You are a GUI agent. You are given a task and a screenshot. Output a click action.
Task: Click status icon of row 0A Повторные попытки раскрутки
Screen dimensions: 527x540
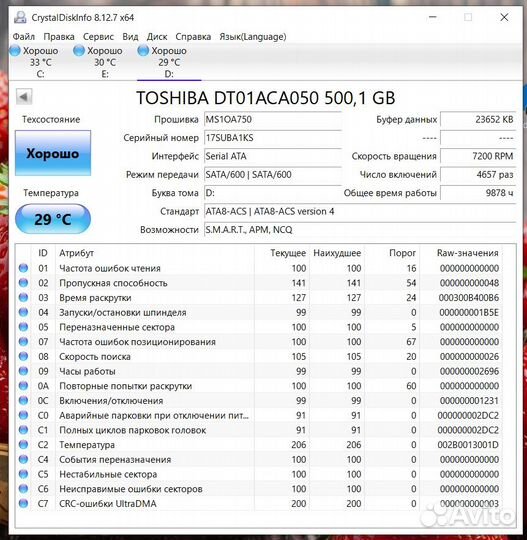point(23,386)
